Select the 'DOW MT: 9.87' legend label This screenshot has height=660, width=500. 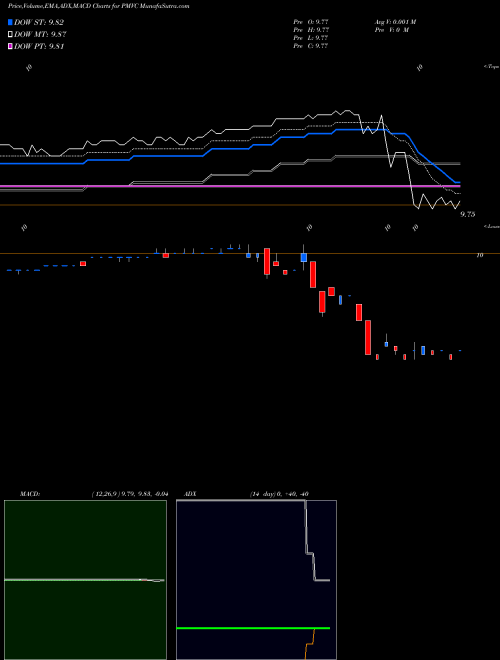click(40, 35)
